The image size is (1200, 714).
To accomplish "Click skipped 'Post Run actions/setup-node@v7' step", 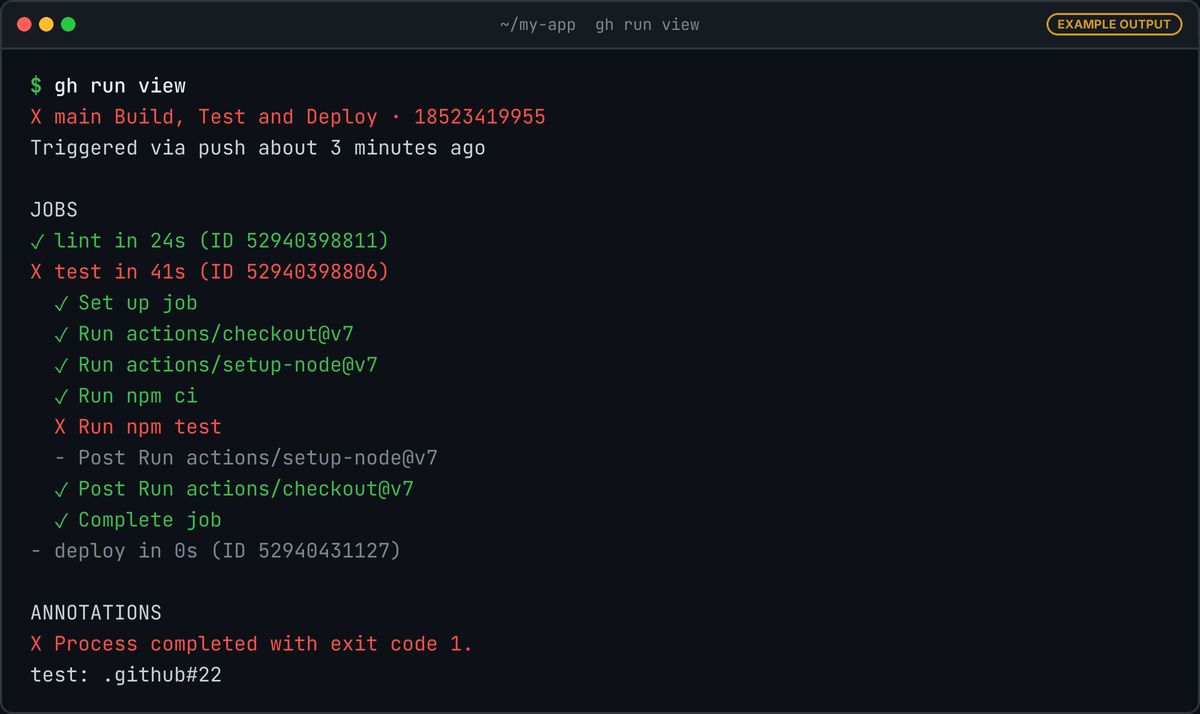I will [246, 458].
